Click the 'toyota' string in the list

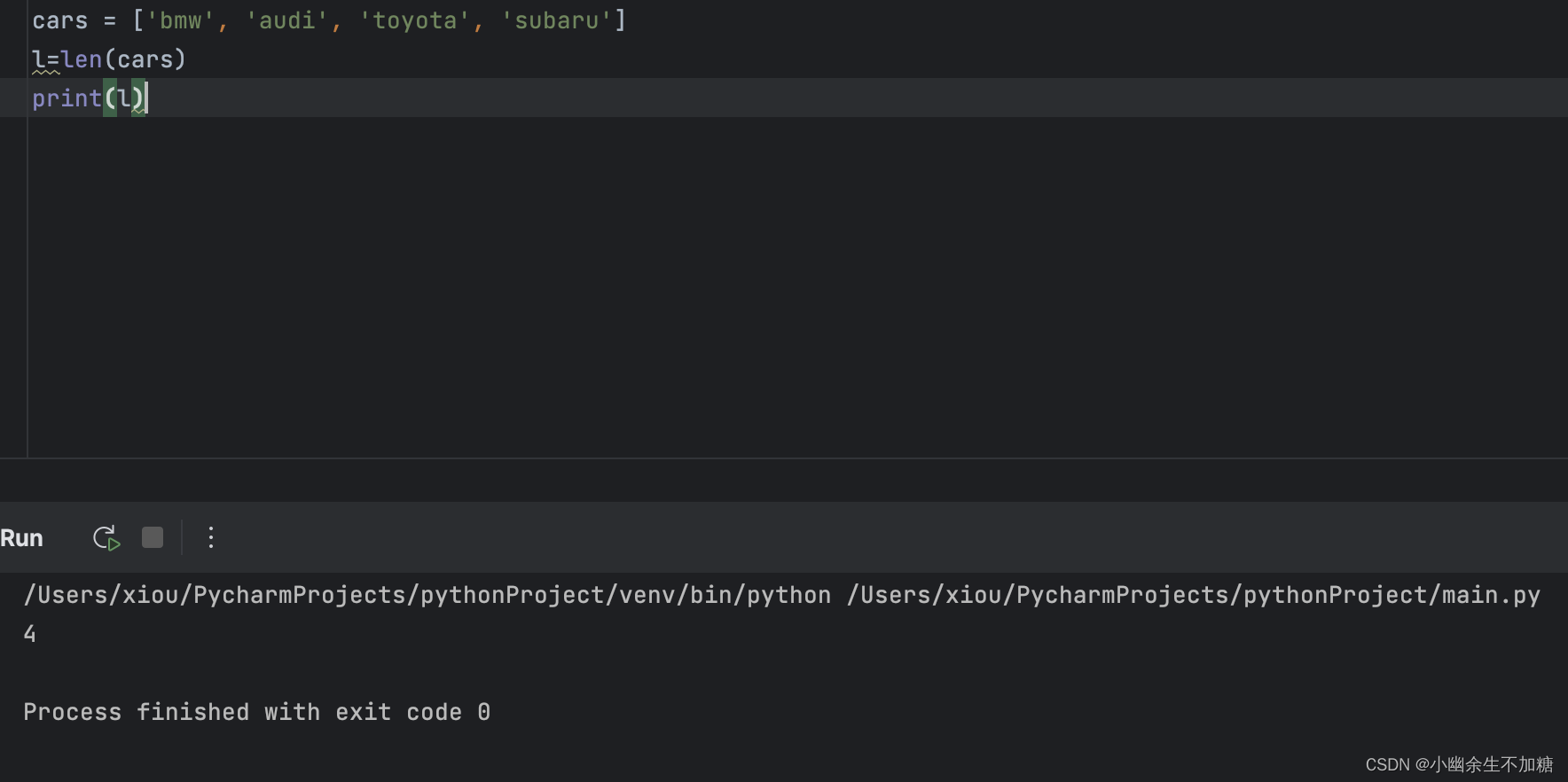tap(414, 20)
